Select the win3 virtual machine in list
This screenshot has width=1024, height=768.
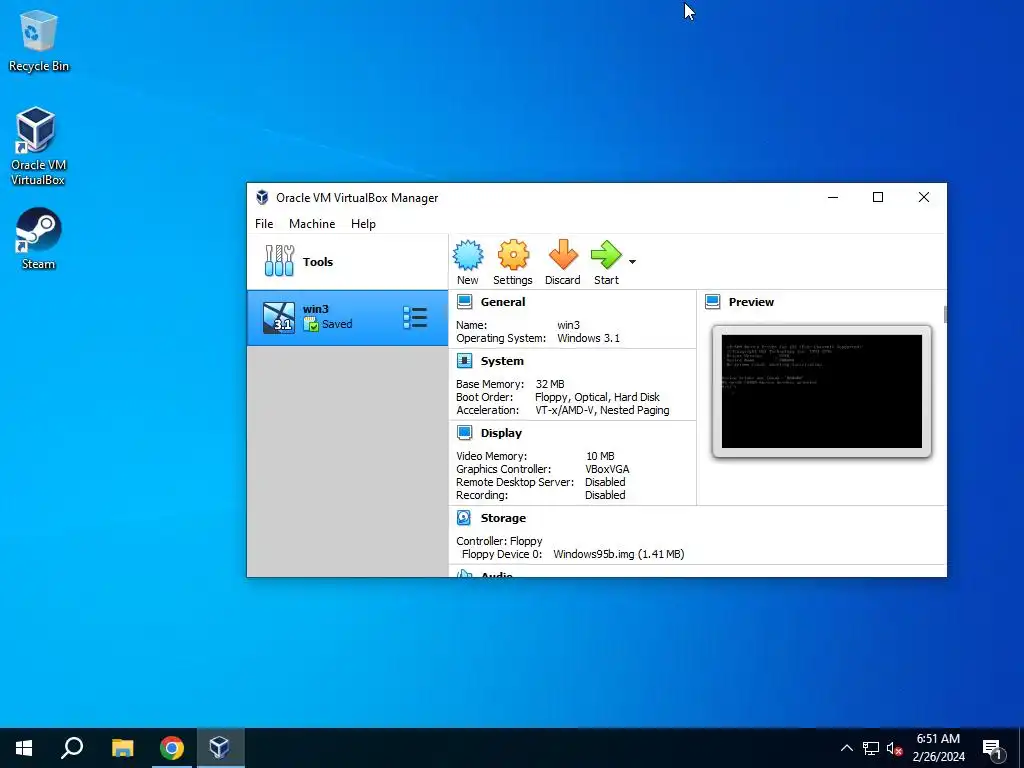pyautogui.click(x=347, y=318)
